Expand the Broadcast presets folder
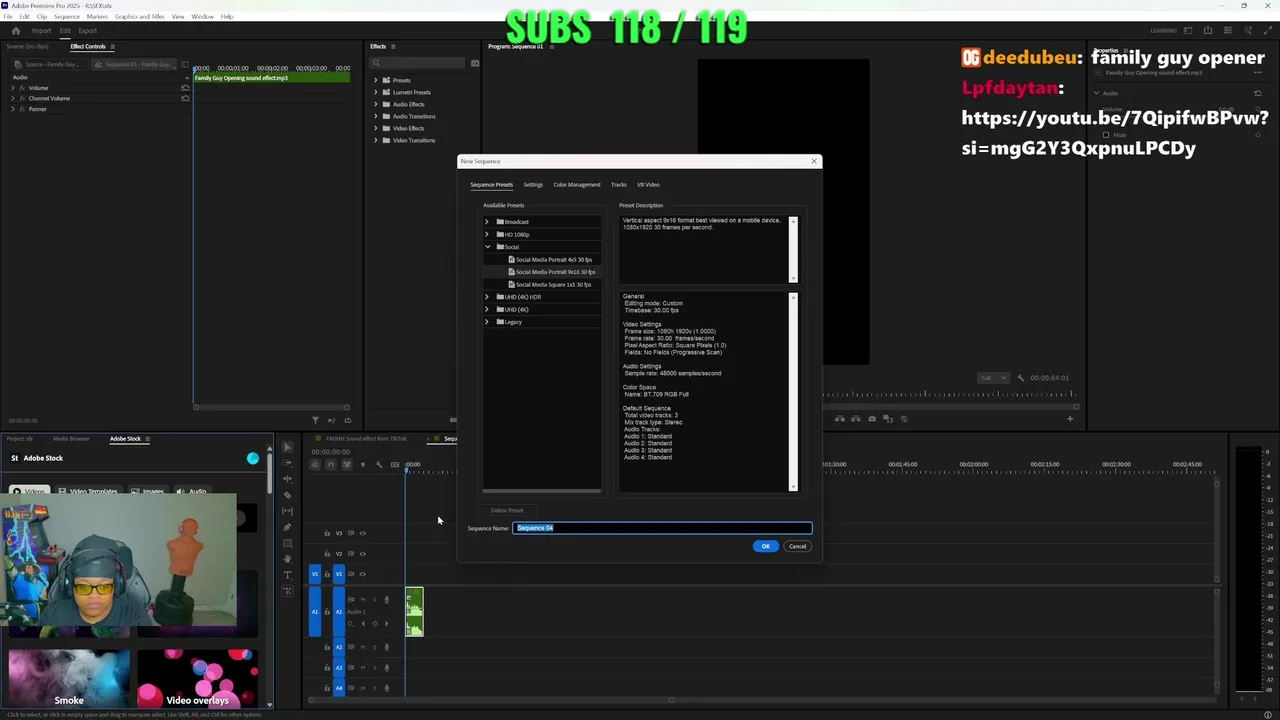 tap(487, 222)
